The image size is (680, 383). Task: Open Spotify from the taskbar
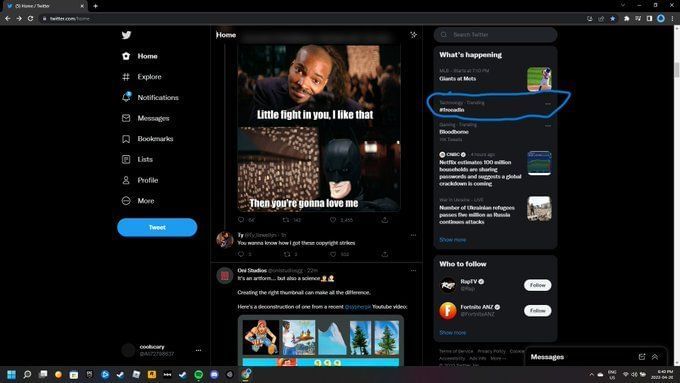coord(198,374)
